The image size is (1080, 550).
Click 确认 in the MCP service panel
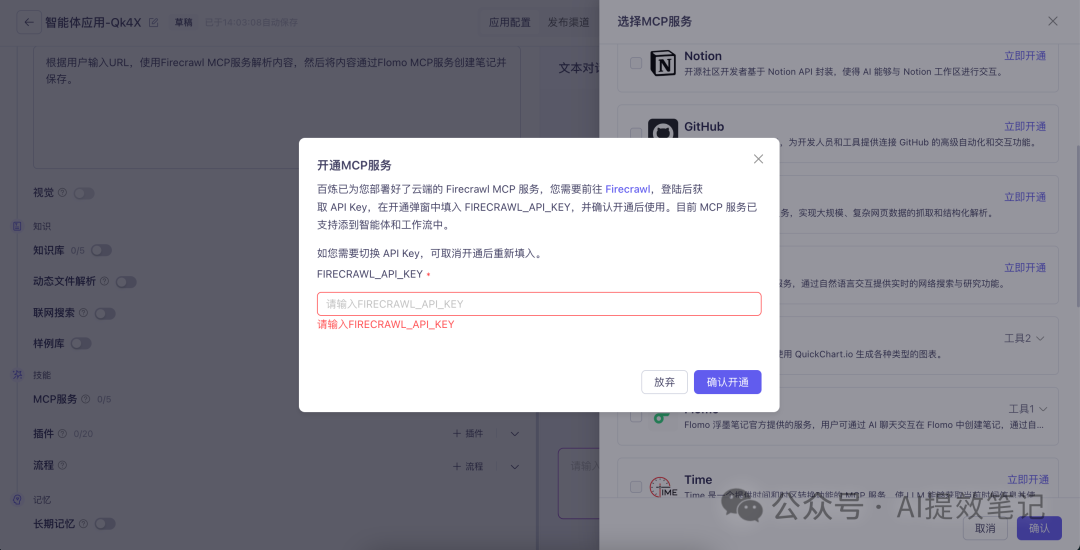pos(1039,529)
